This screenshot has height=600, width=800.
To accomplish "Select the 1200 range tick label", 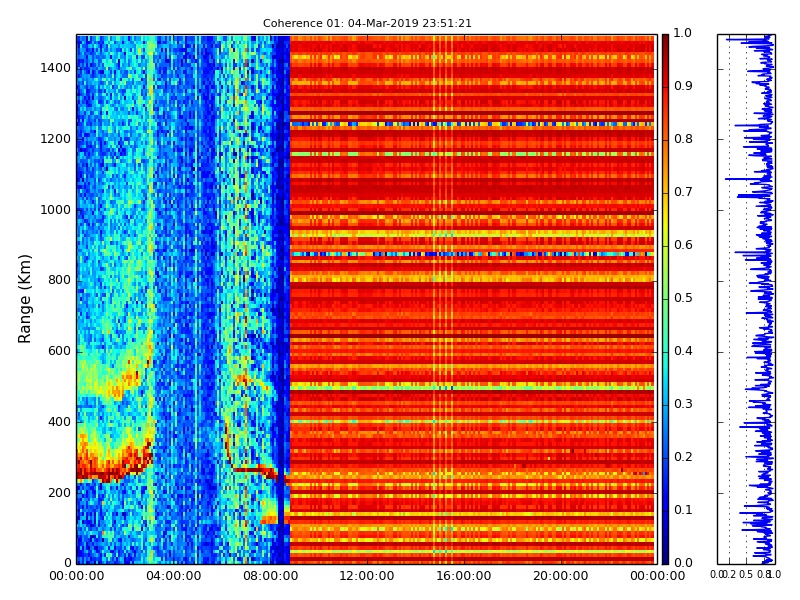I will pyautogui.click(x=56, y=139).
